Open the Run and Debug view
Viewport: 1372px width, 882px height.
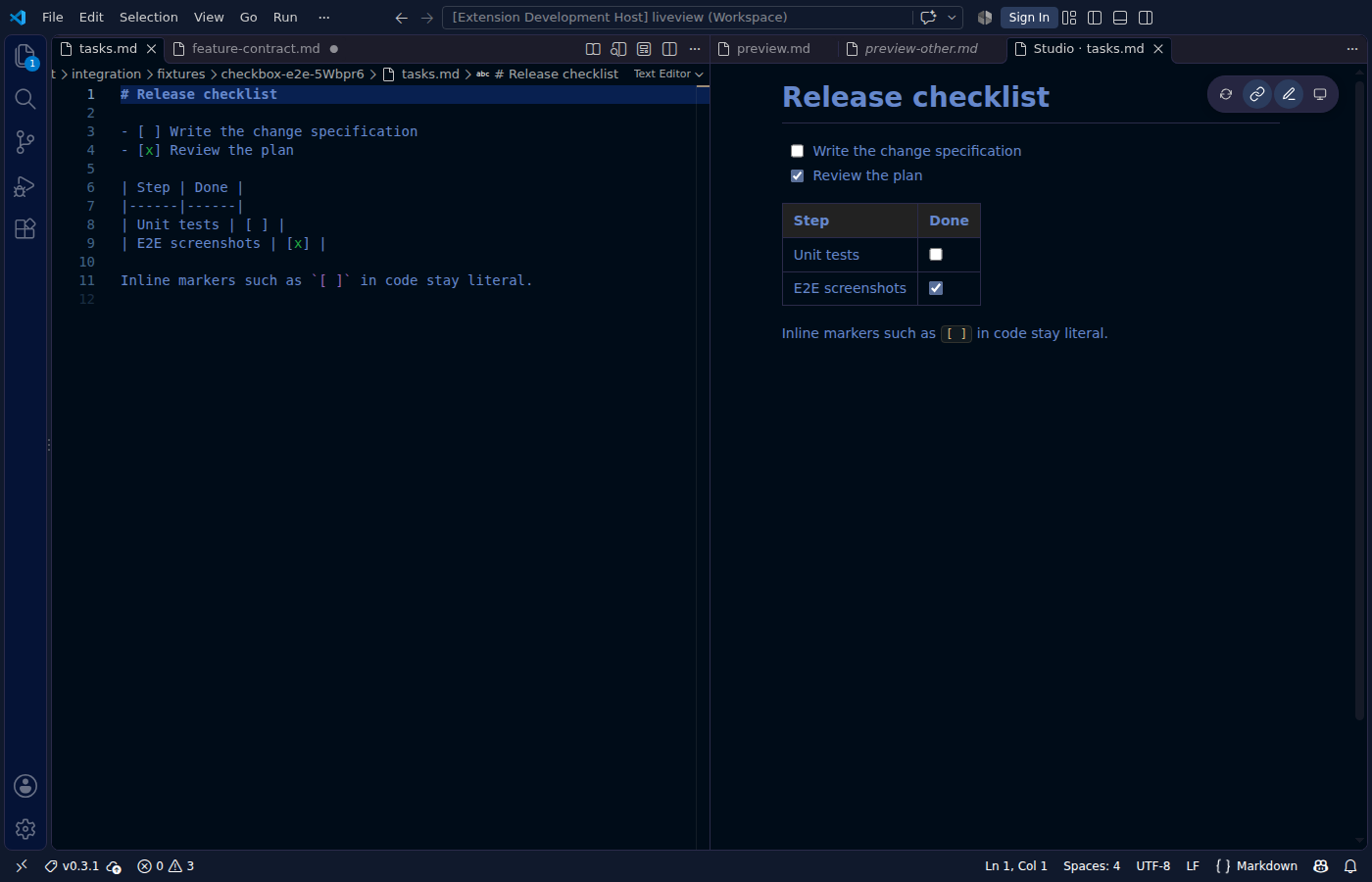pyautogui.click(x=25, y=186)
